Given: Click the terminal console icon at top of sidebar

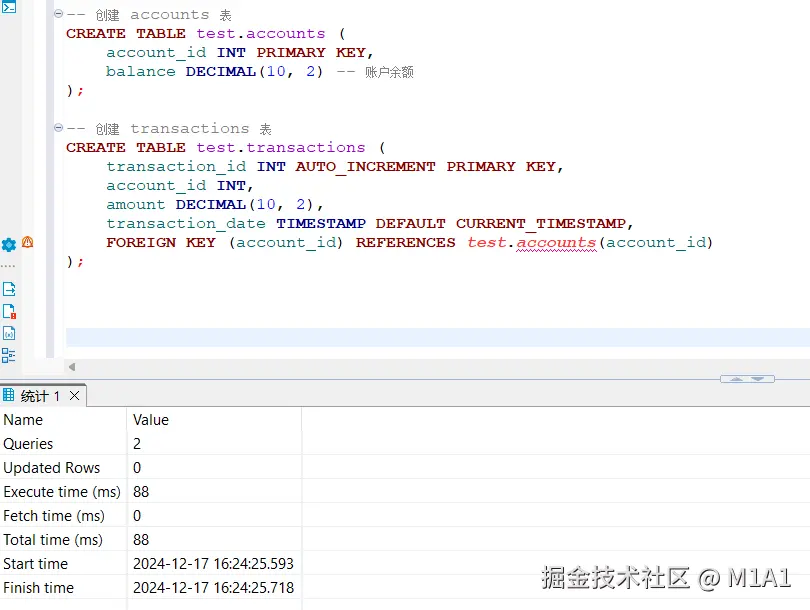Looking at the screenshot, I should 9,7.
